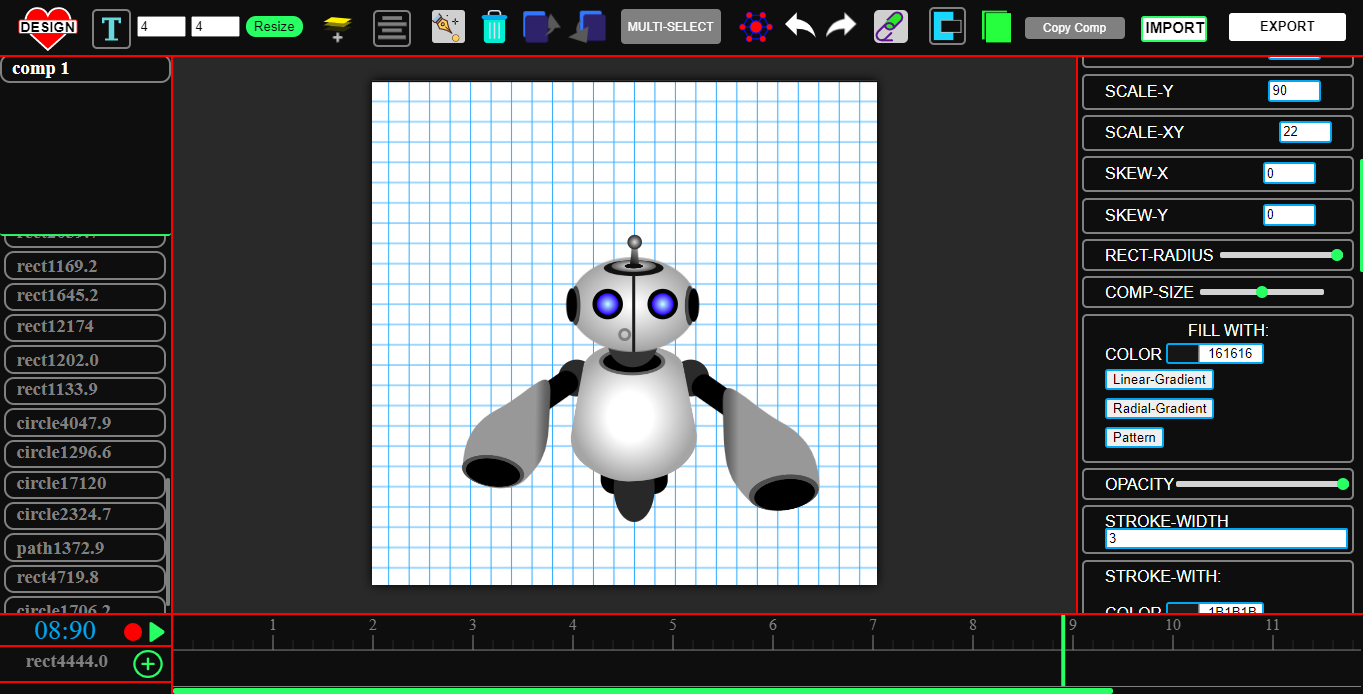Click the IMPORT button
1363x694 pixels.
coord(1174,28)
